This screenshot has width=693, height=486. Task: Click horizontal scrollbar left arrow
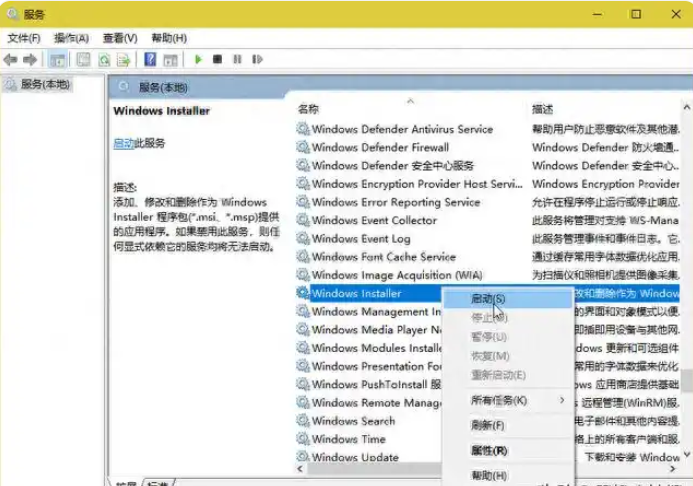click(x=301, y=469)
